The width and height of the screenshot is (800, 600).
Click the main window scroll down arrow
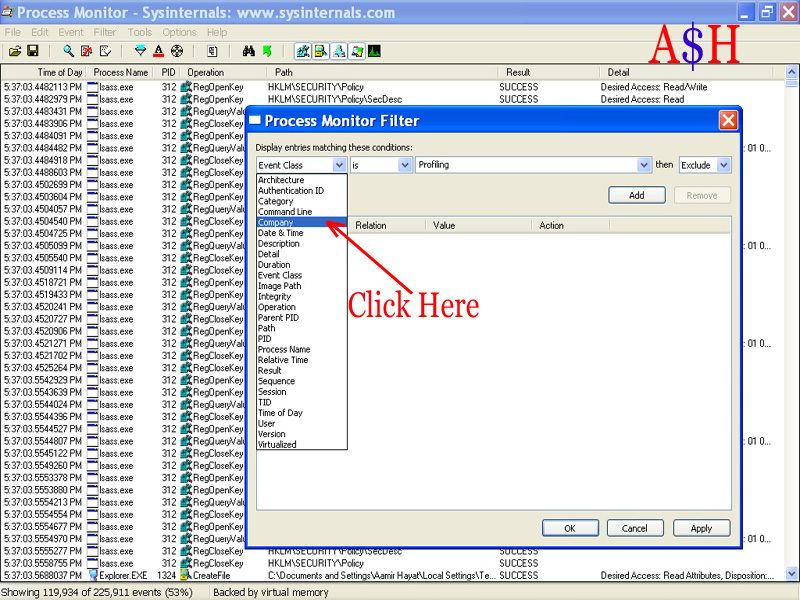791,573
